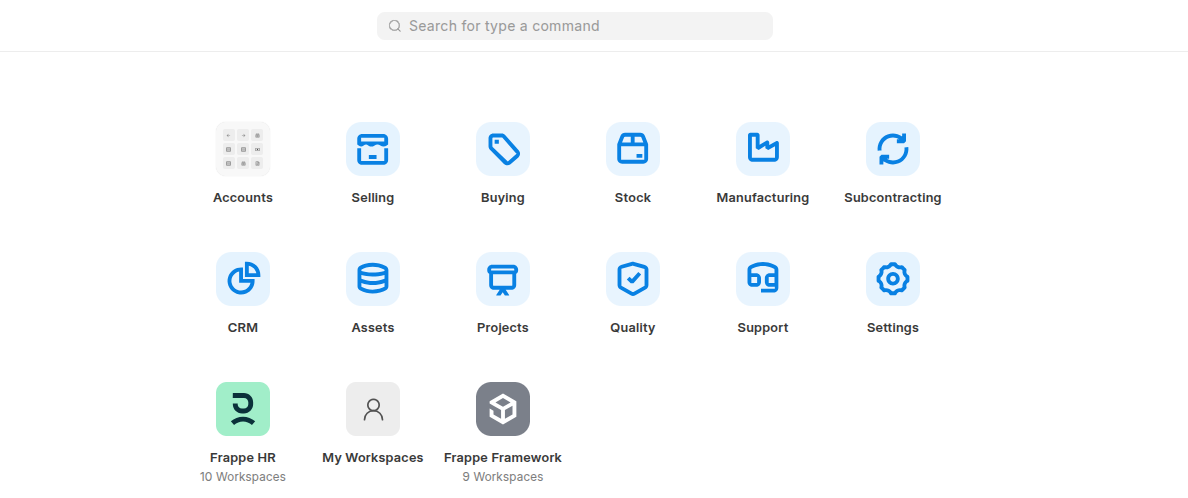Click the magnifier icon in search bar

[395, 26]
